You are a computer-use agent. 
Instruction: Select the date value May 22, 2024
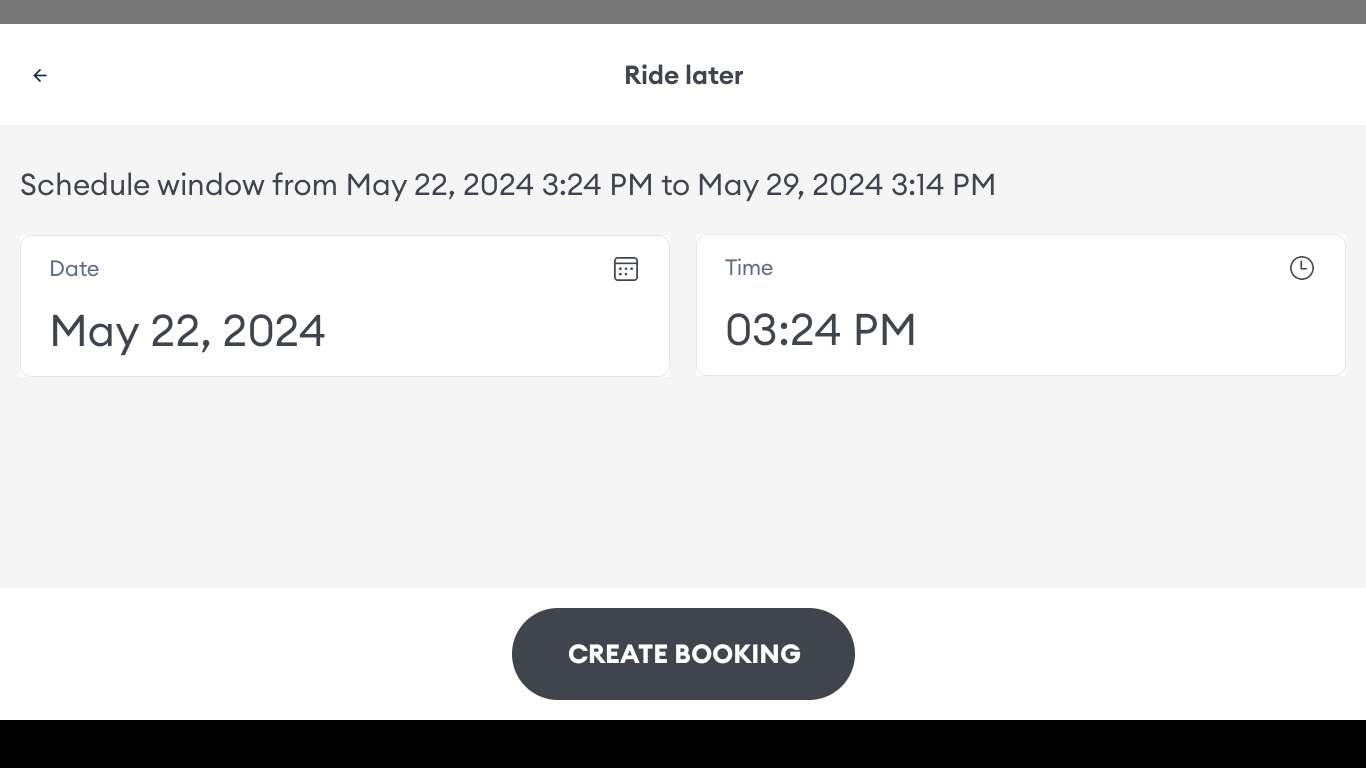coord(188,331)
